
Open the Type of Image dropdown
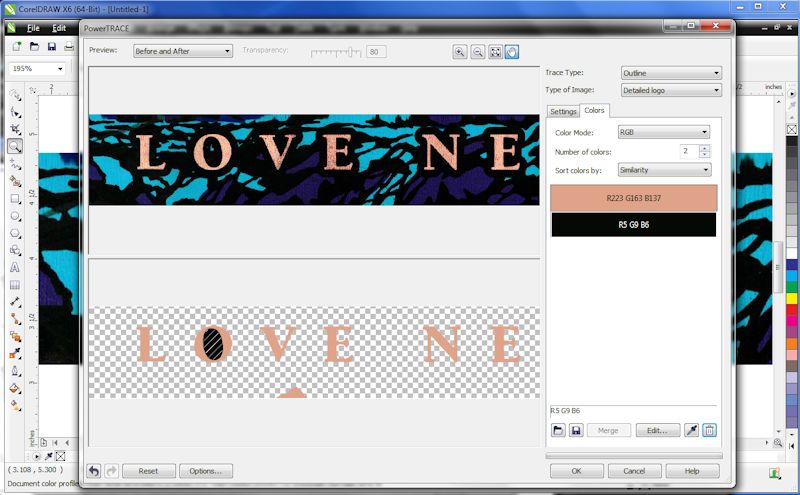(670, 91)
